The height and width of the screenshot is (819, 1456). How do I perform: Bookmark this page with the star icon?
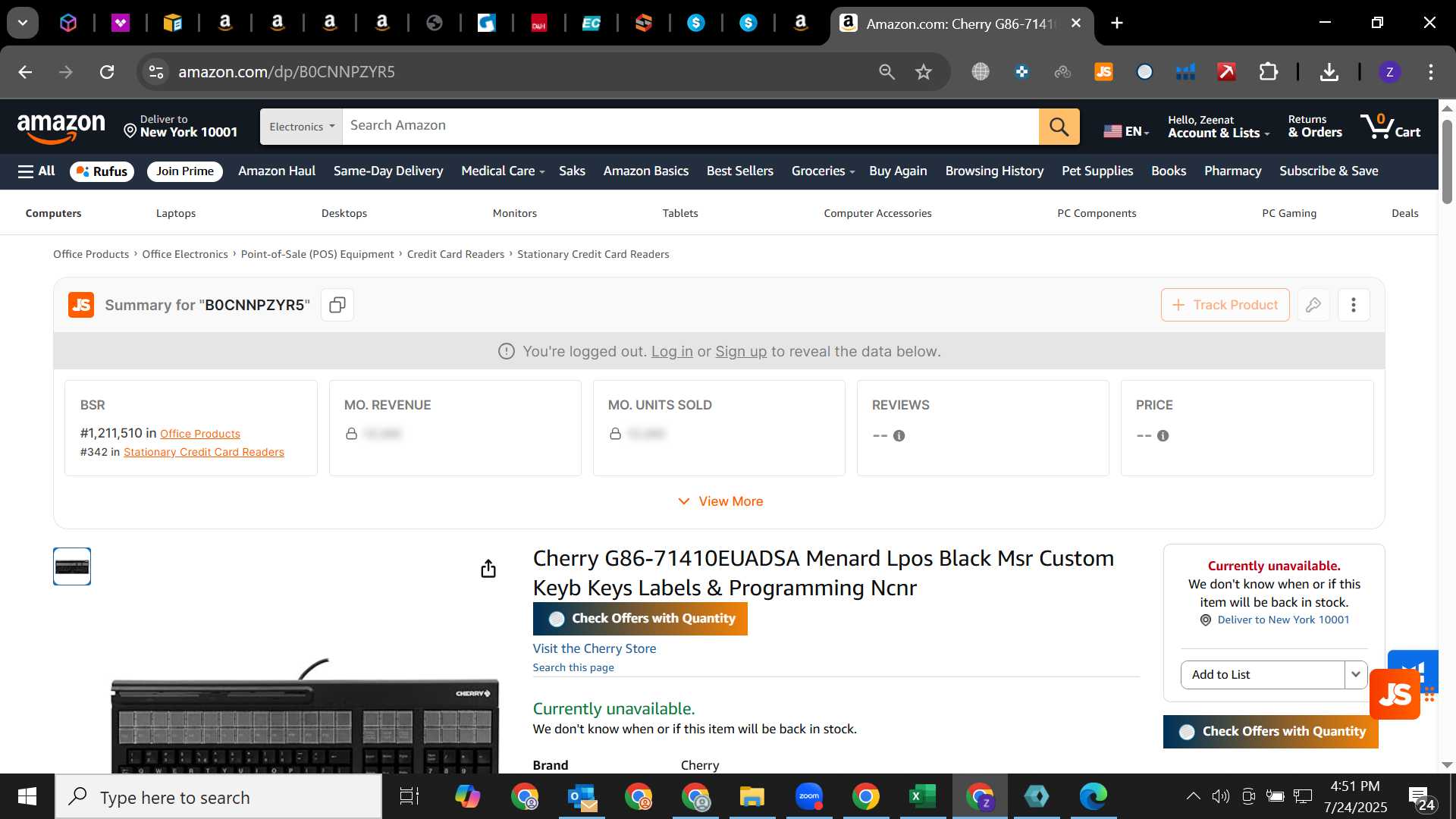click(923, 72)
